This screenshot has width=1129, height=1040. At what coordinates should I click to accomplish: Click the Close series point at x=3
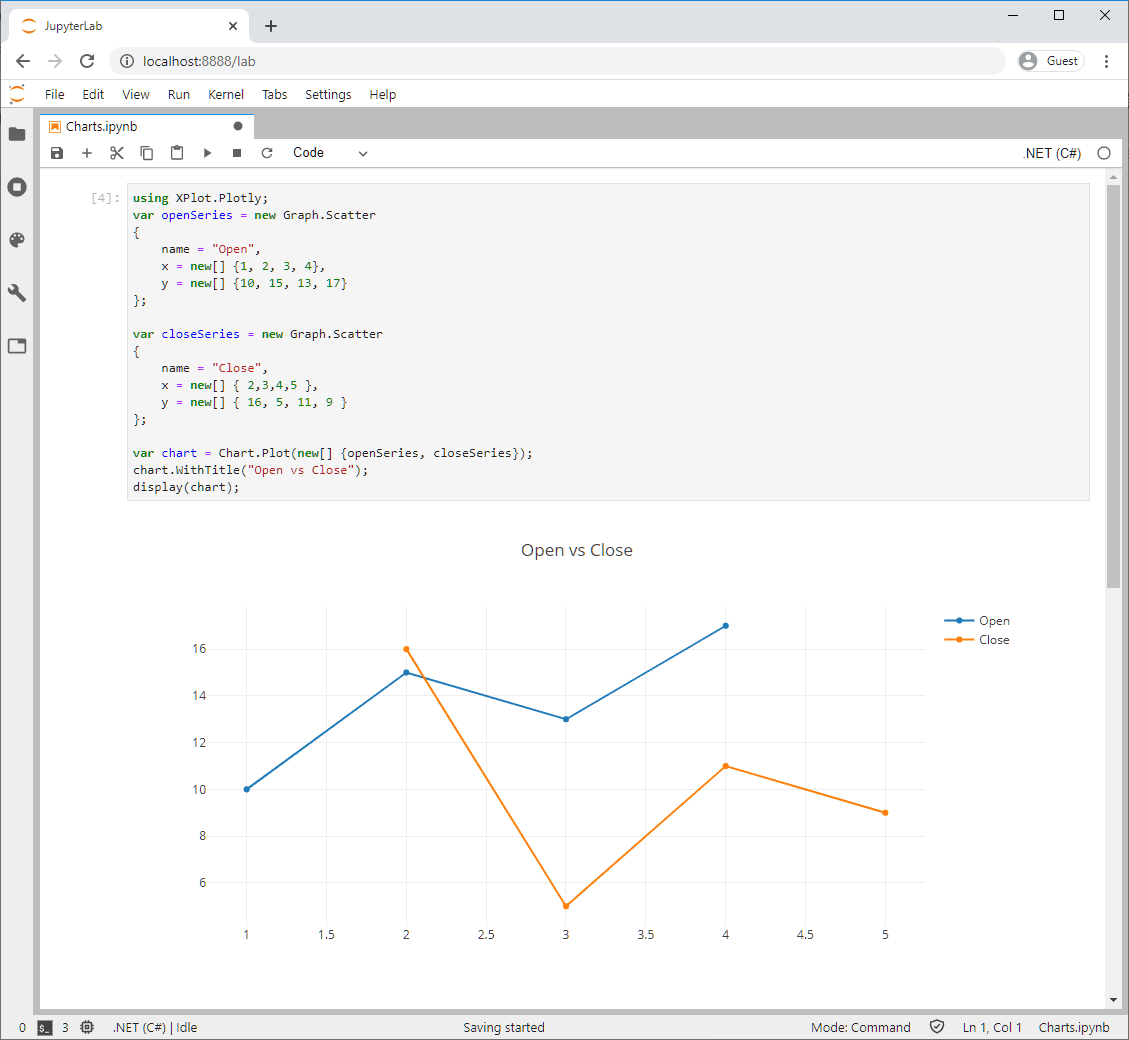pos(566,906)
